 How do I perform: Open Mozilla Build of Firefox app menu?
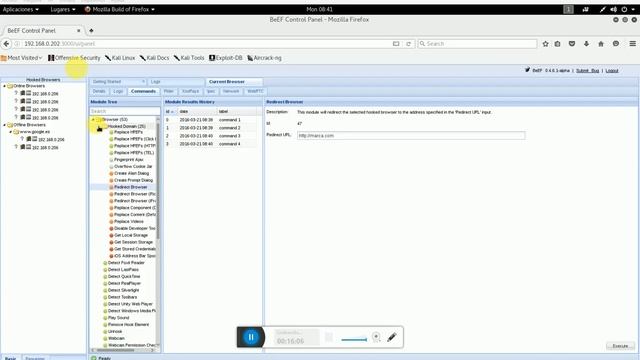(x=120, y=9)
